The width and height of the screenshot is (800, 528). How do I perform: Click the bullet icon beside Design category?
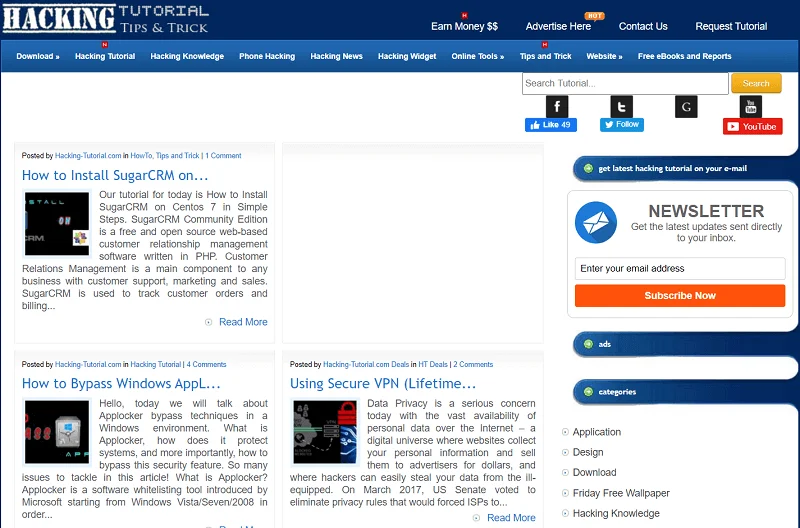(565, 452)
